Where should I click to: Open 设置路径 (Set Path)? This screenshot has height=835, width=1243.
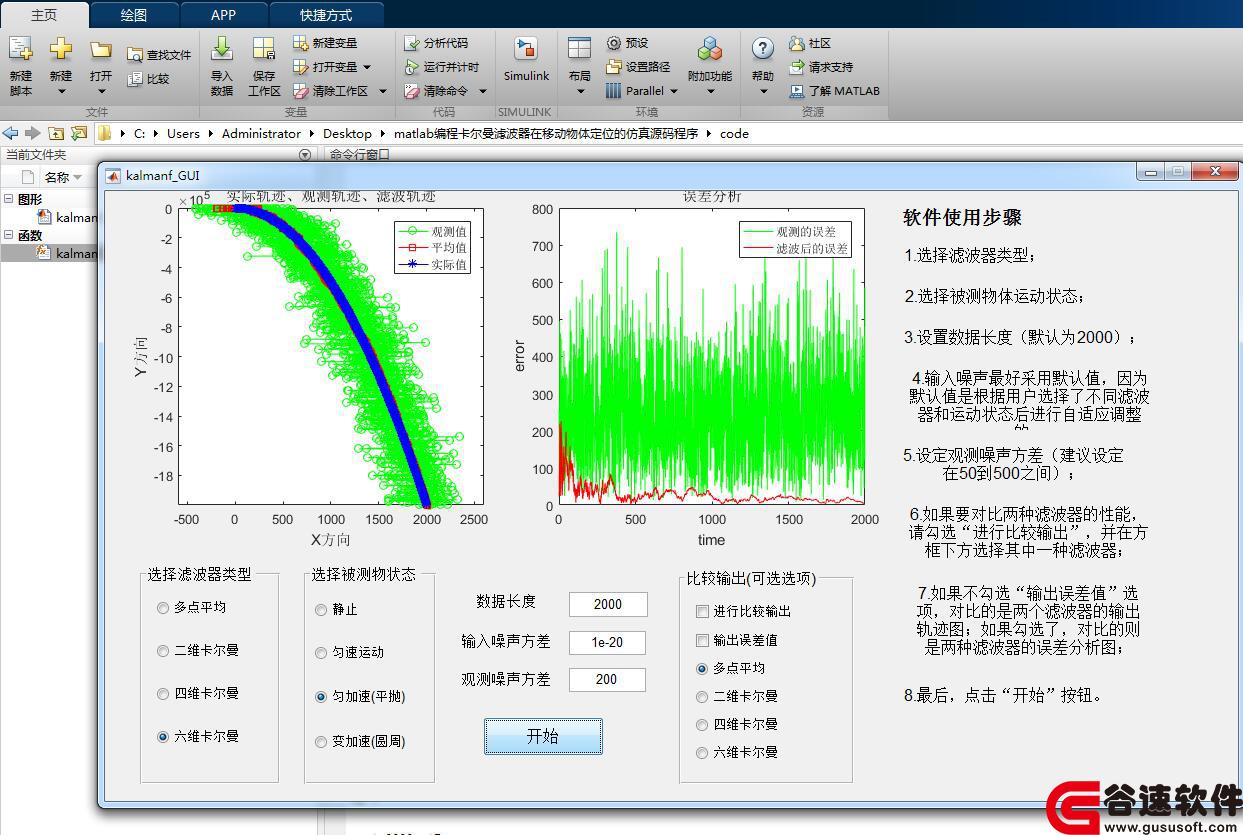(x=638, y=67)
